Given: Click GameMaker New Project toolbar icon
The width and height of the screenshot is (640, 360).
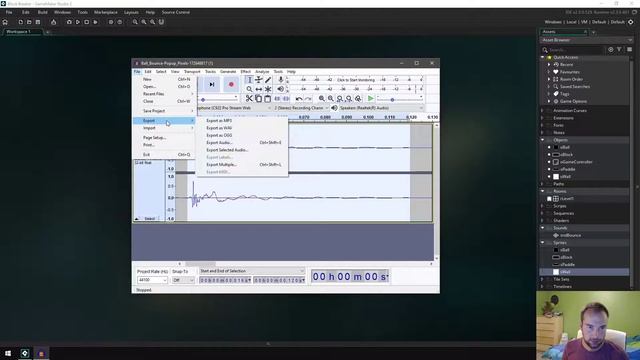Looking at the screenshot, I should (x=20, y=22).
